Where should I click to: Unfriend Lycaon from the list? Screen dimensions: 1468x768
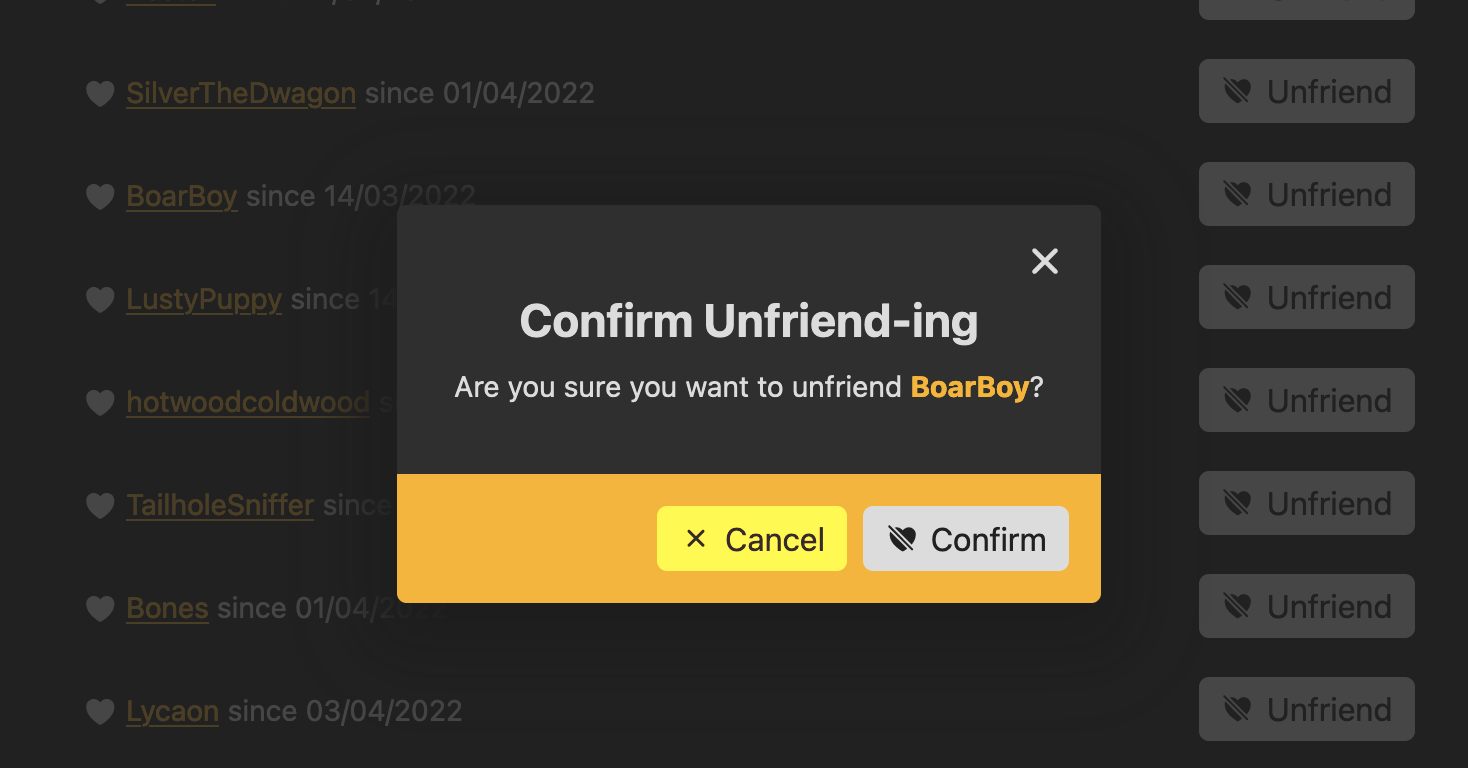[x=1306, y=709]
